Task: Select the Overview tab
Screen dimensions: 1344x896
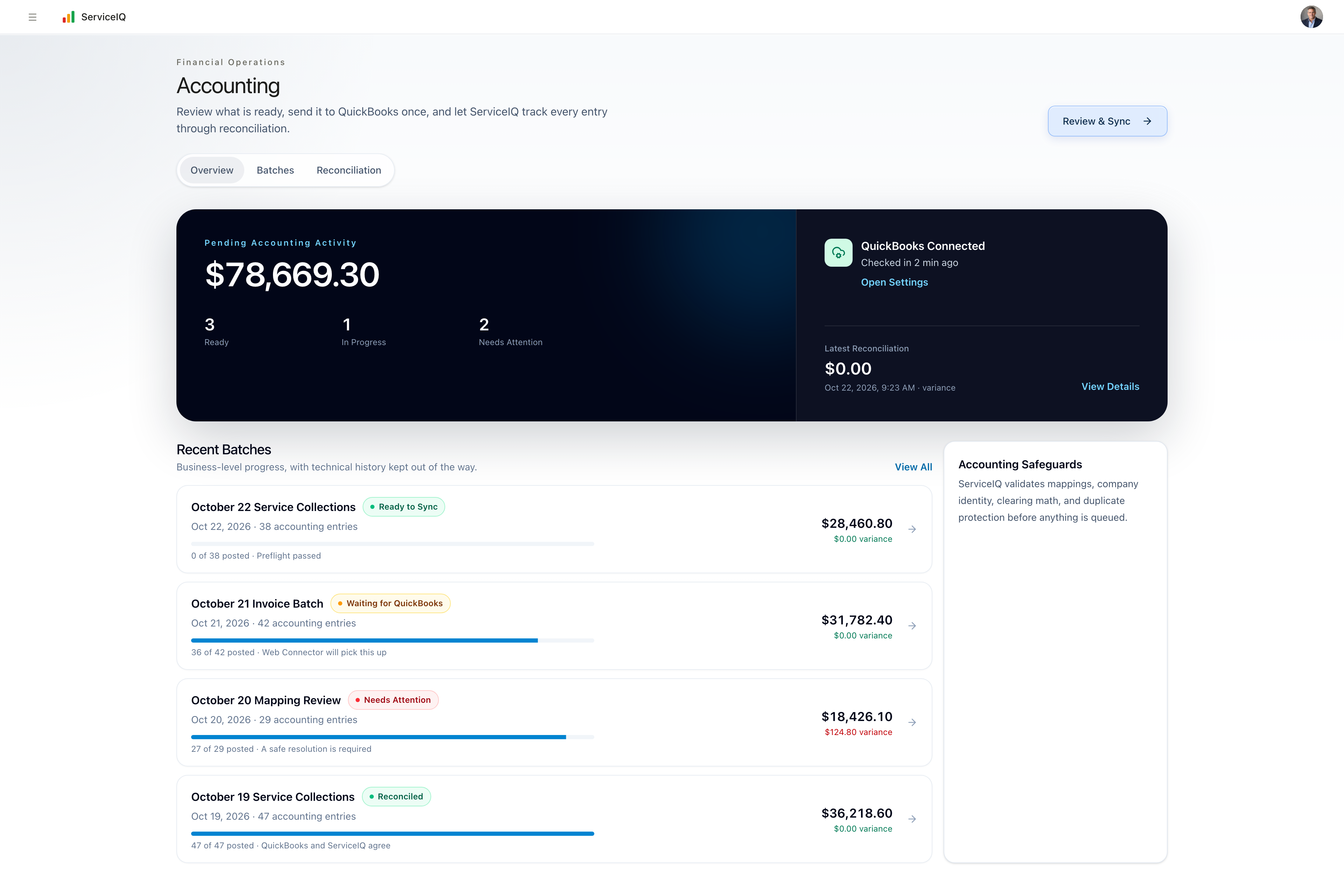Action: click(x=212, y=170)
